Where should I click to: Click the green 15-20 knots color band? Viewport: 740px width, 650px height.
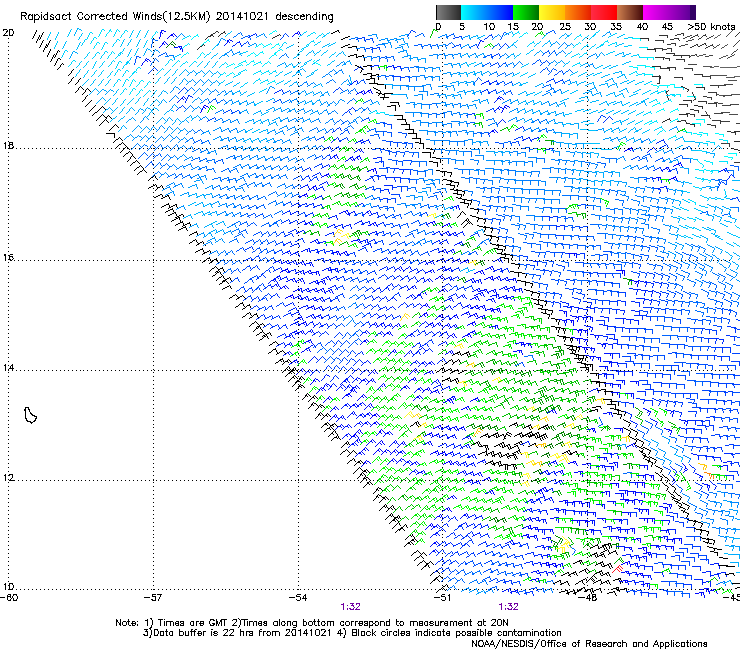[x=526, y=12]
